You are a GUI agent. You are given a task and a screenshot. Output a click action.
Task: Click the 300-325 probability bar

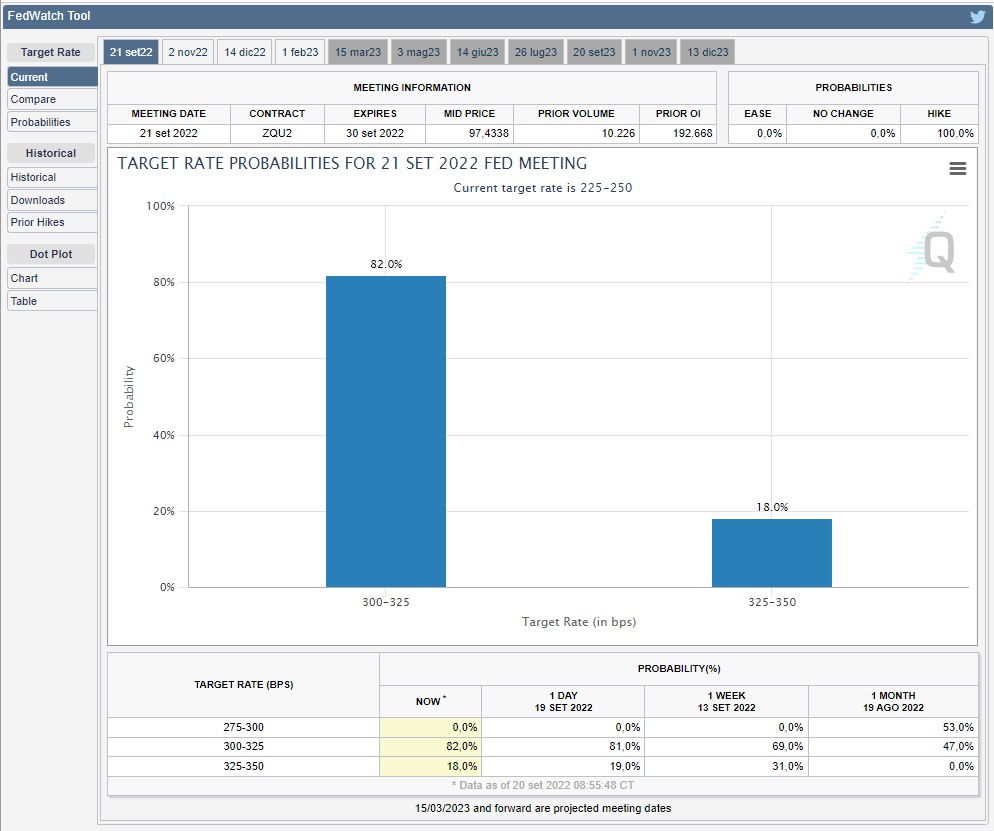pos(385,431)
